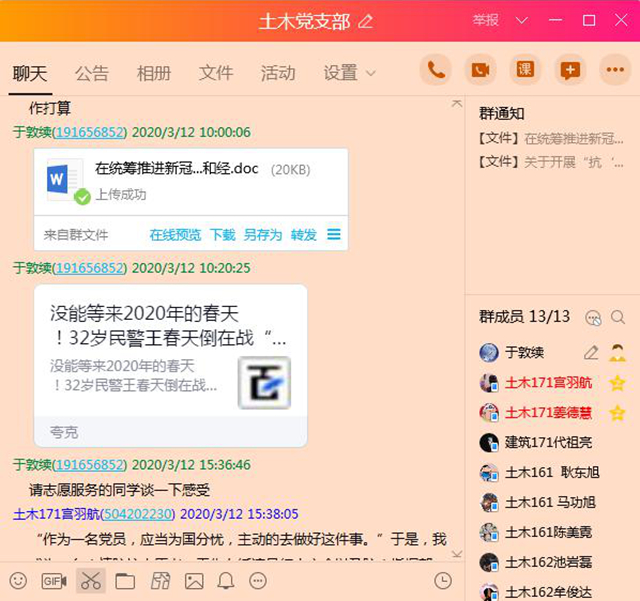This screenshot has width=640, height=601.
Task: Open the GIF sticker panel
Action: pyautogui.click(x=53, y=581)
